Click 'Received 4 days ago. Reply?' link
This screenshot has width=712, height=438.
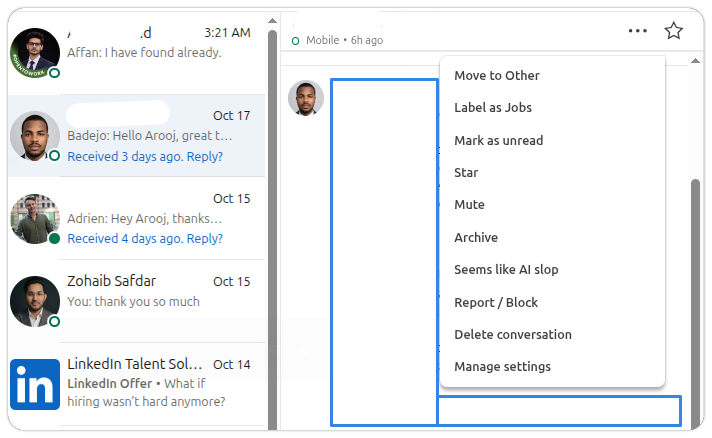pyautogui.click(x=145, y=239)
